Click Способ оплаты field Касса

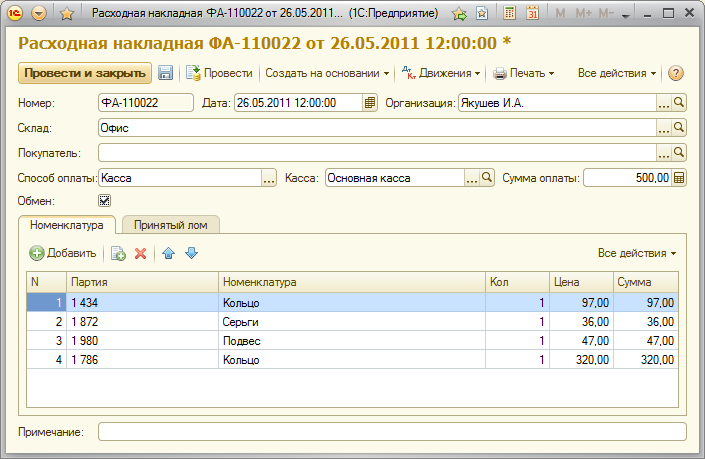click(x=180, y=178)
